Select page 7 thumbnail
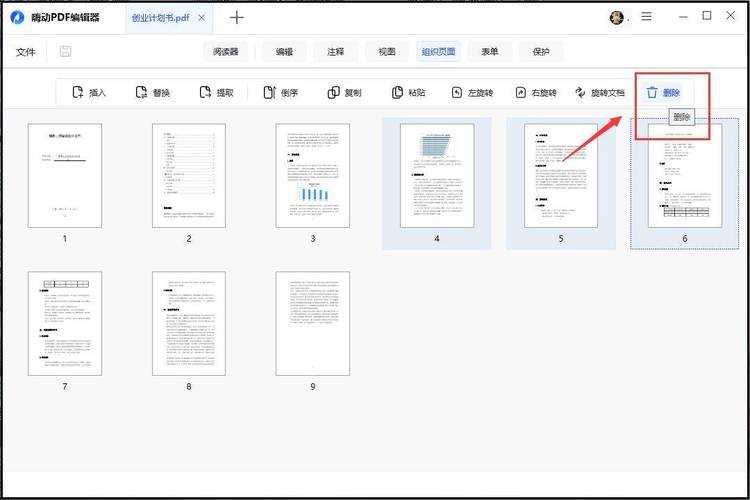 coord(65,323)
